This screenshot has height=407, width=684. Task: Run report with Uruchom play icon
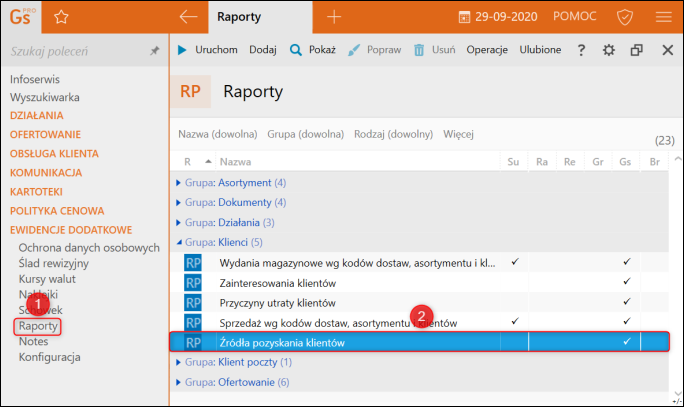[182, 50]
